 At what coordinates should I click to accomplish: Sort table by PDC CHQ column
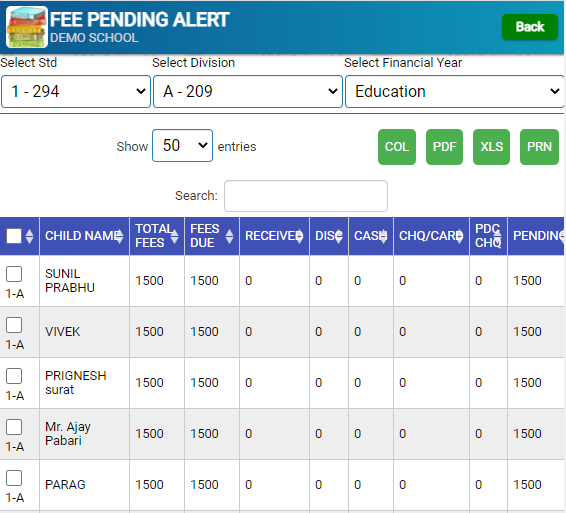(x=488, y=236)
